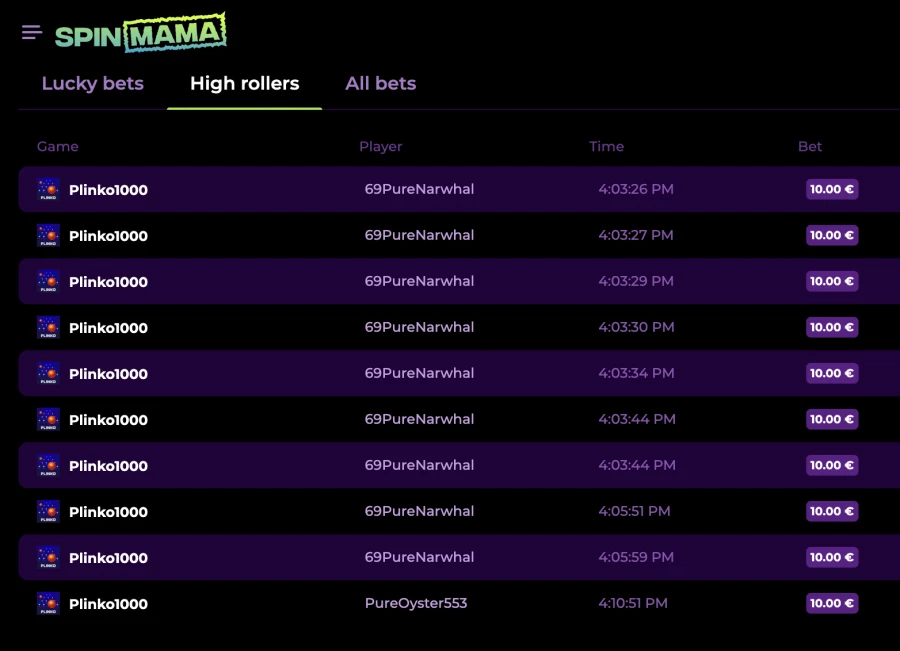Image resolution: width=900 pixels, height=651 pixels.
Task: Select player 69PureNarwhal at 4:05:59 PM
Action: 420,557
